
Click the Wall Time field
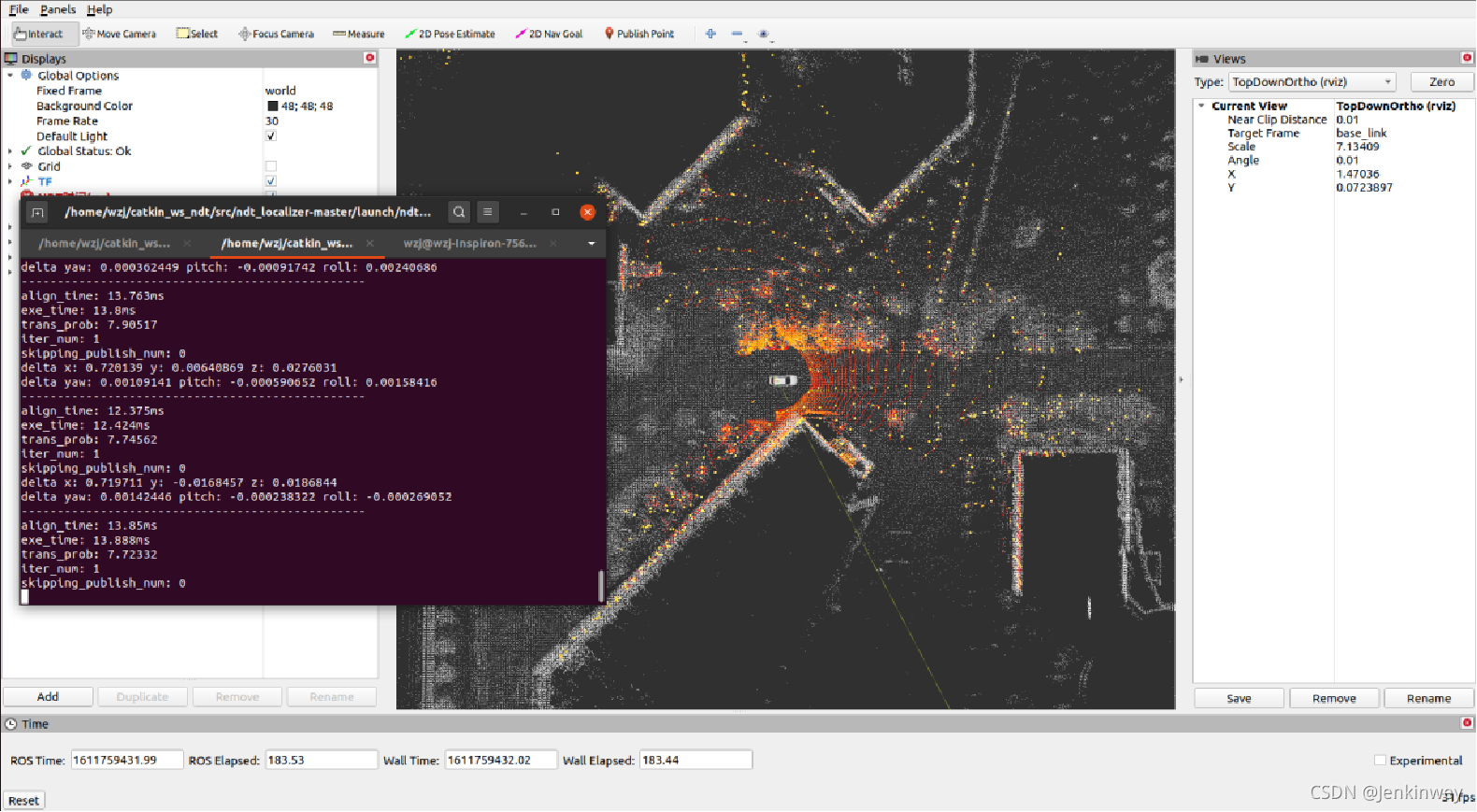(501, 761)
